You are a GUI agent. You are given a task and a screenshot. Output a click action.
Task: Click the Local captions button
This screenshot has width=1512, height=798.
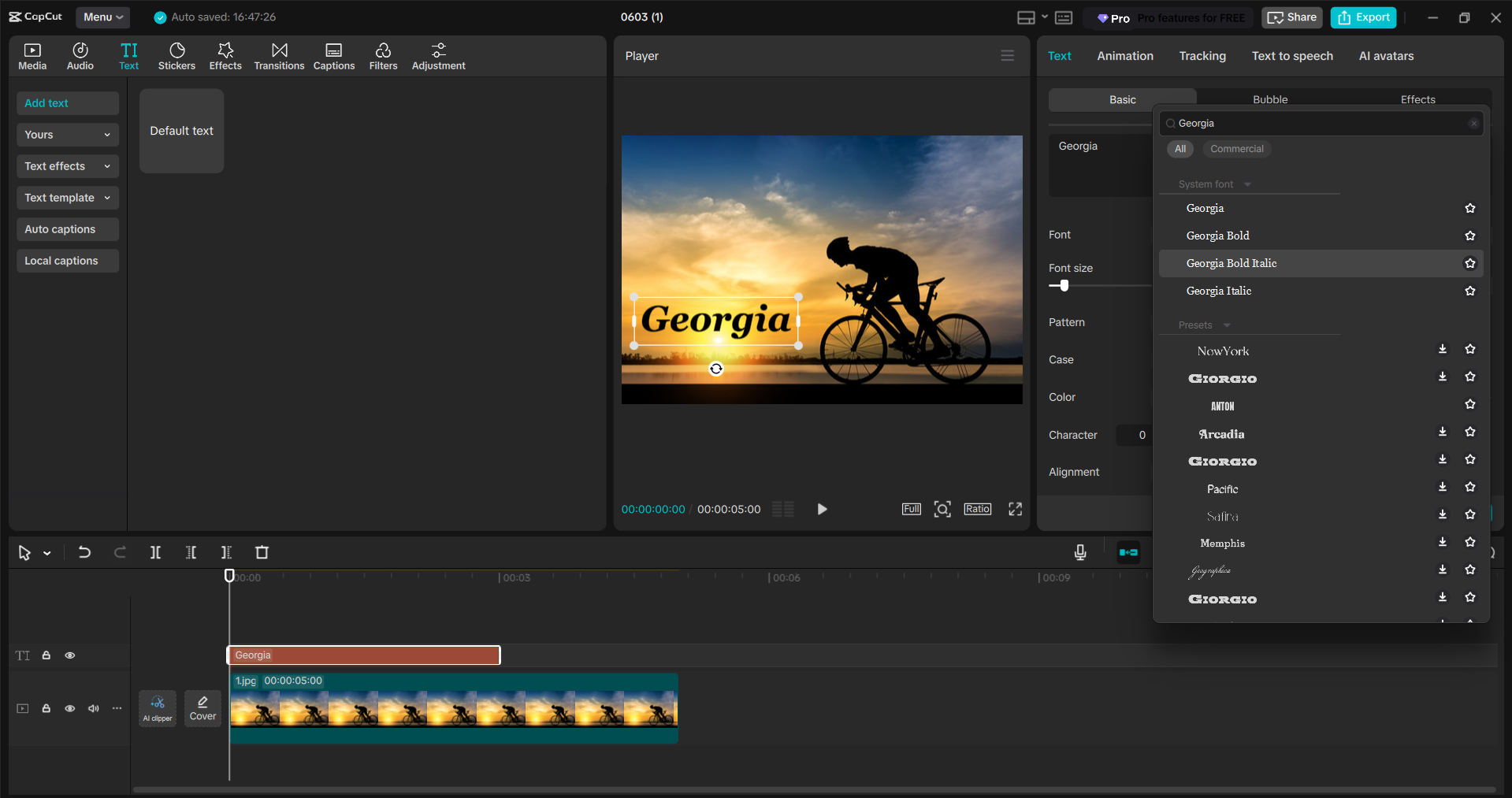coord(68,261)
